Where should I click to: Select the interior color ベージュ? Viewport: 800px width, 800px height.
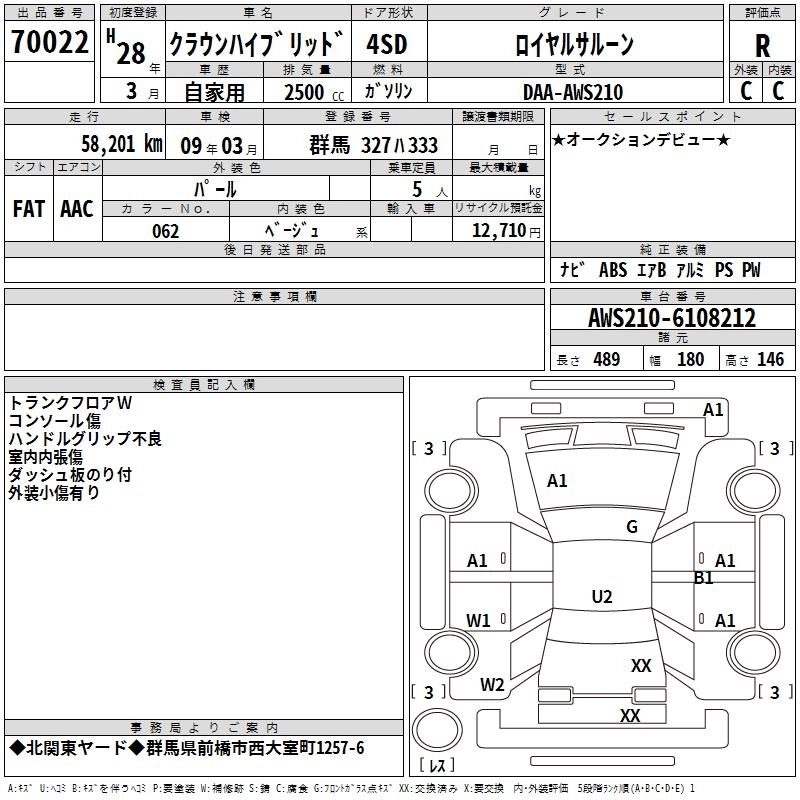[292, 231]
